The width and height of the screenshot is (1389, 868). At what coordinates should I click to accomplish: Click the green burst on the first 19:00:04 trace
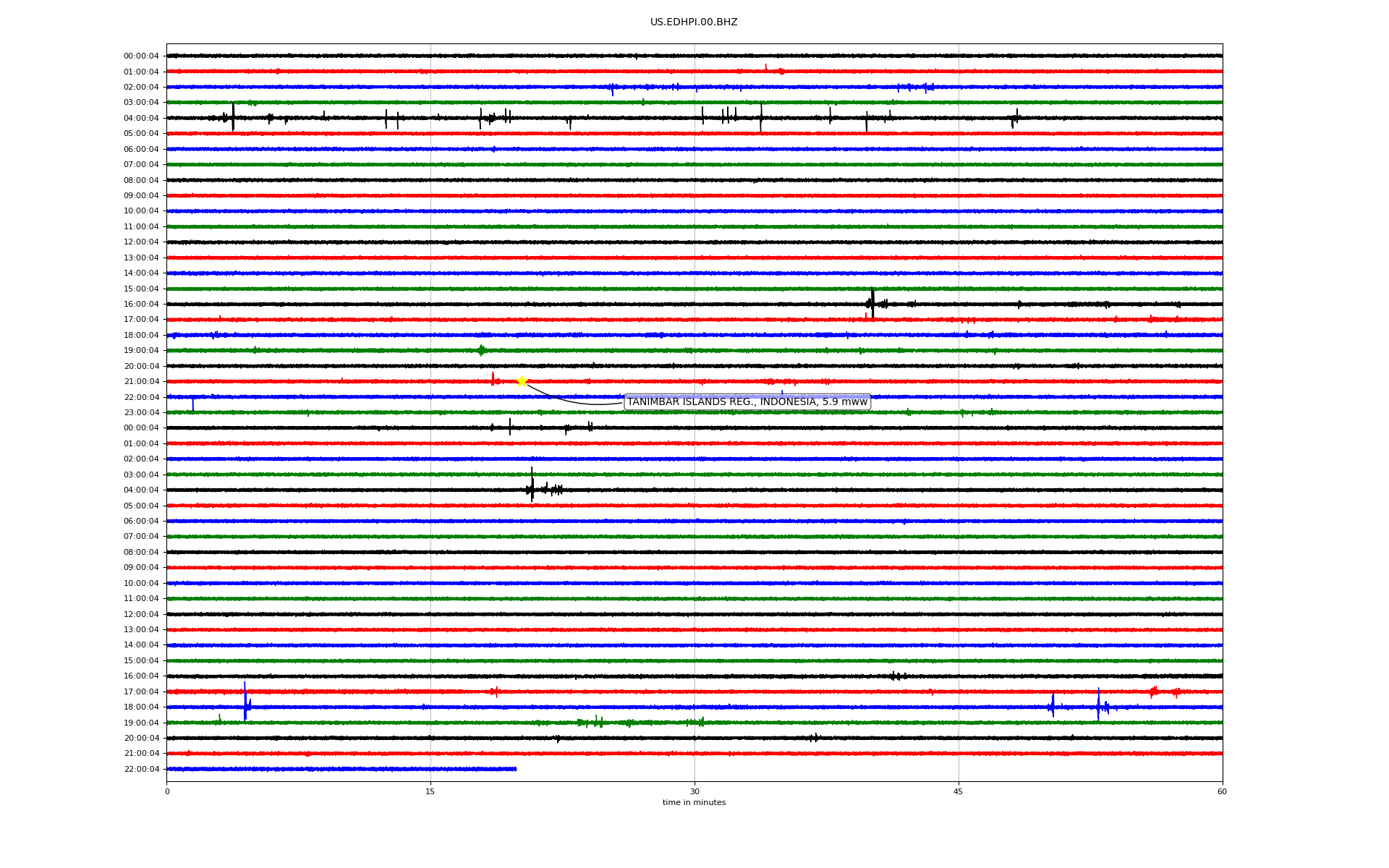coord(481,350)
